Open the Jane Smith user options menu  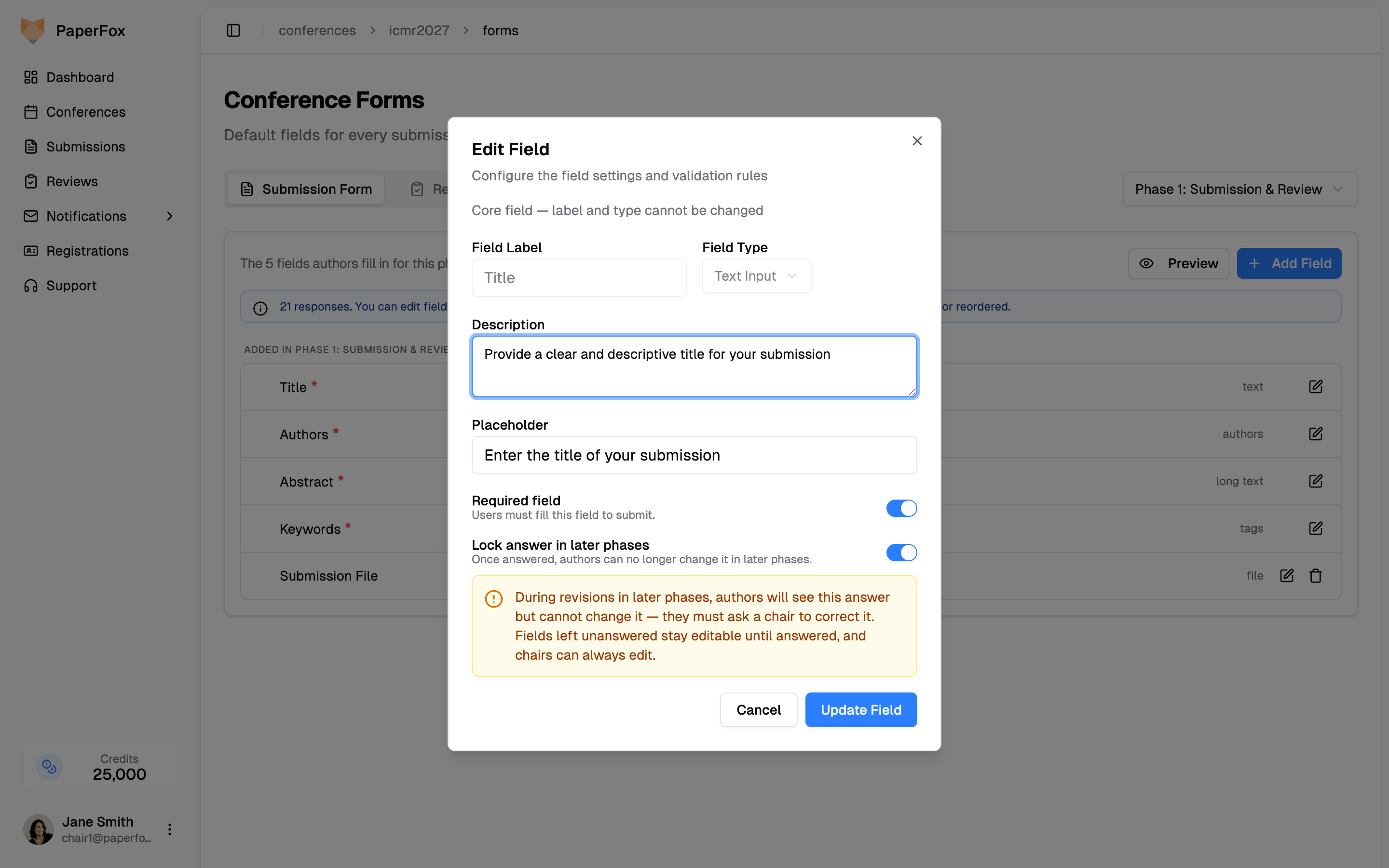click(x=169, y=829)
